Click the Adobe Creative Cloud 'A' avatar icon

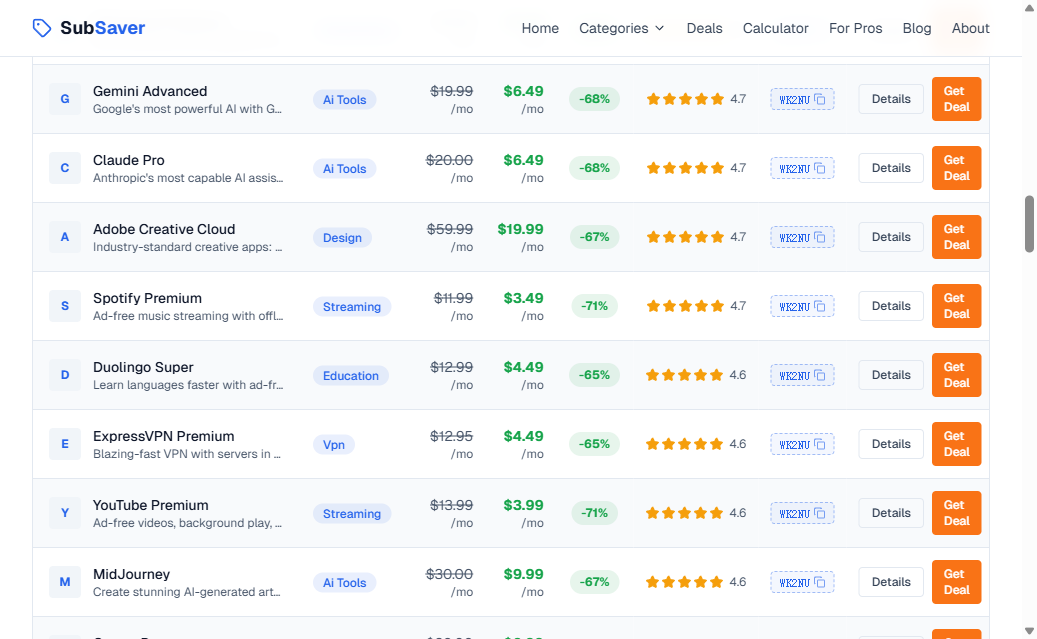tap(65, 237)
